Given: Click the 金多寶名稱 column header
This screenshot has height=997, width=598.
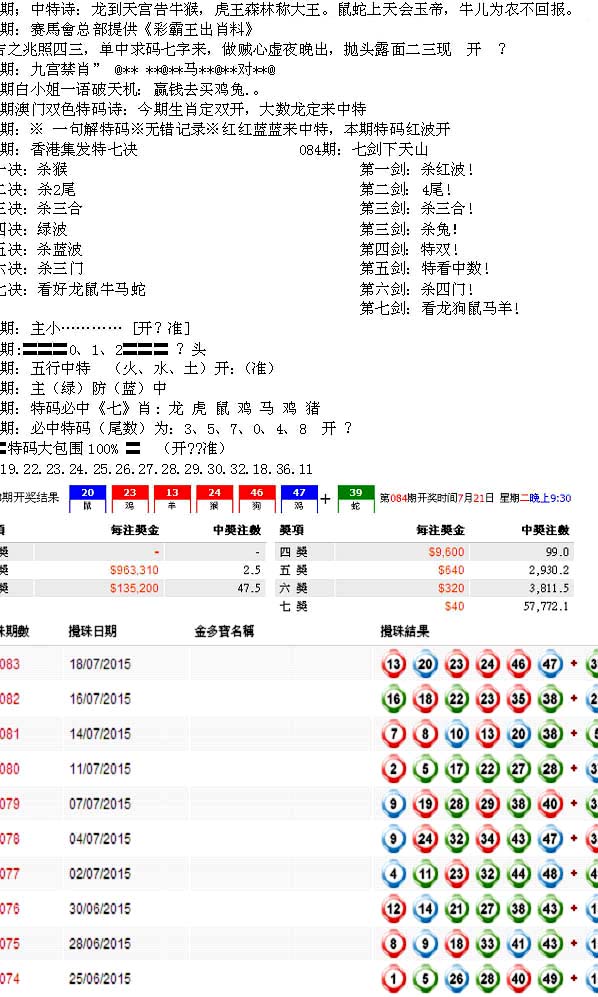Looking at the screenshot, I should point(224,631).
